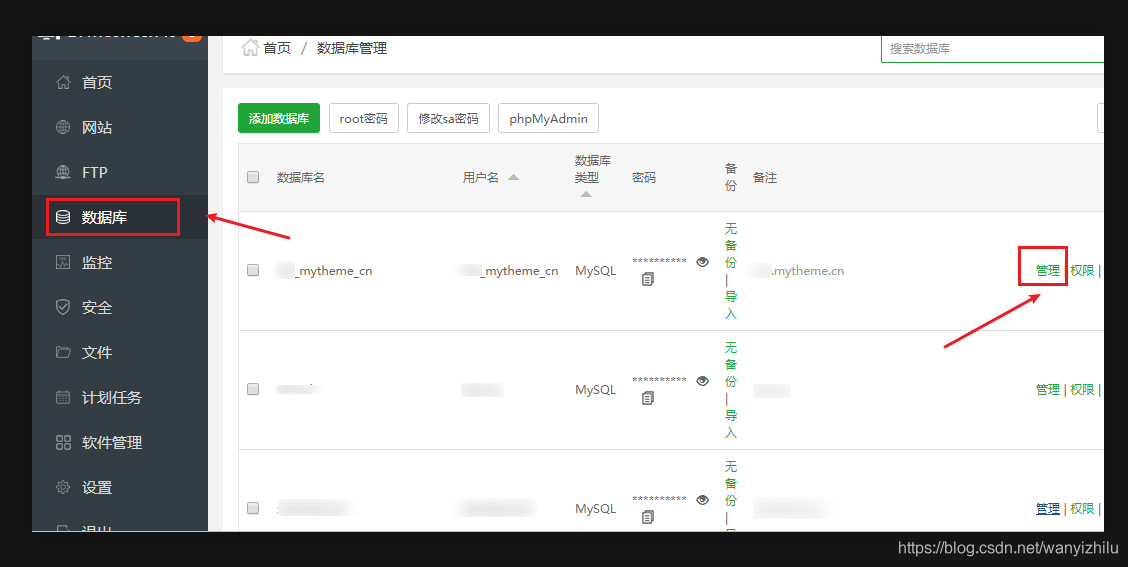Select the checkbox for the second database row
Viewport: 1128px width, 567px height.
coord(253,389)
